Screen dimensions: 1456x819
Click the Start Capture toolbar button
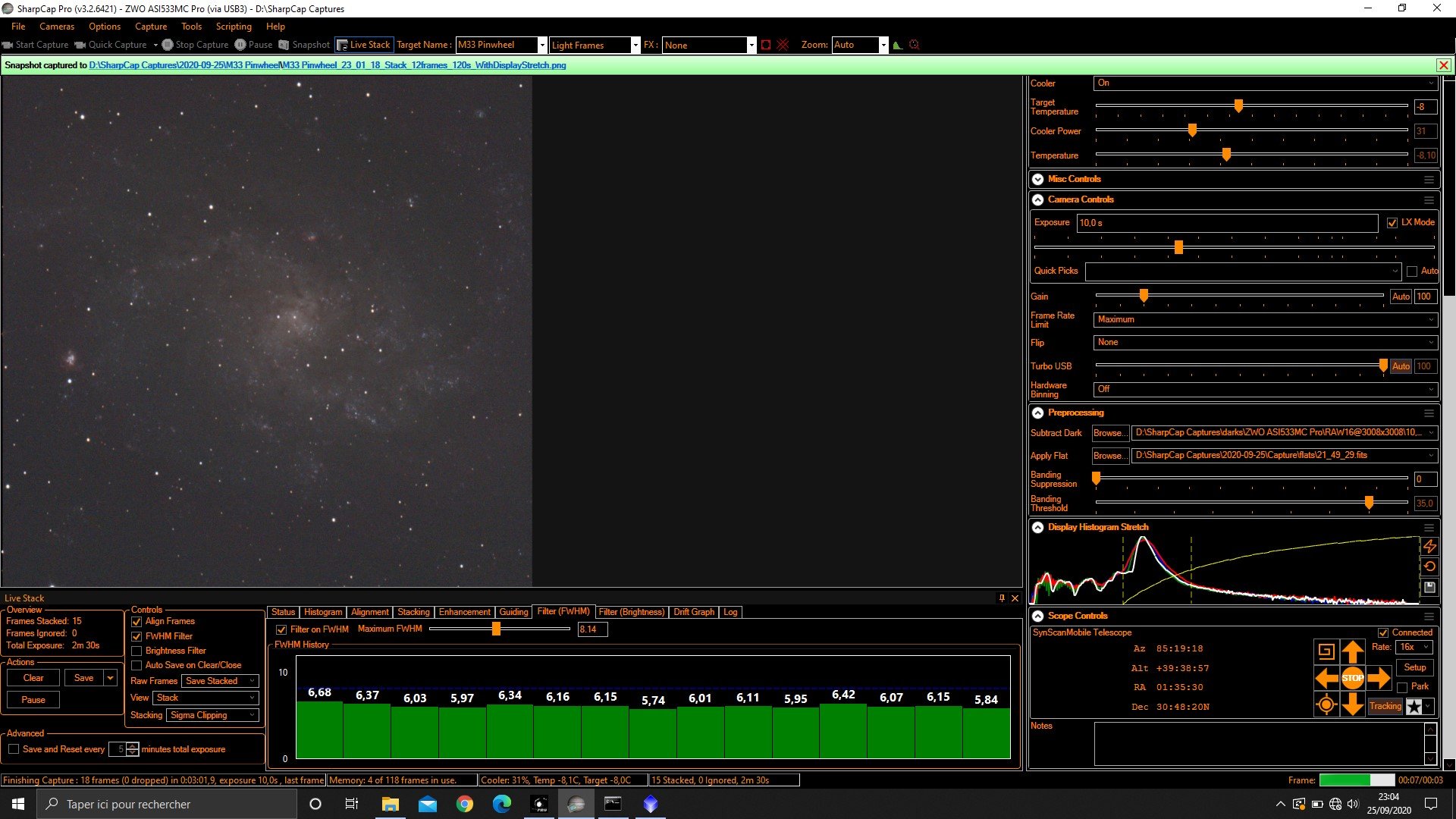35,45
